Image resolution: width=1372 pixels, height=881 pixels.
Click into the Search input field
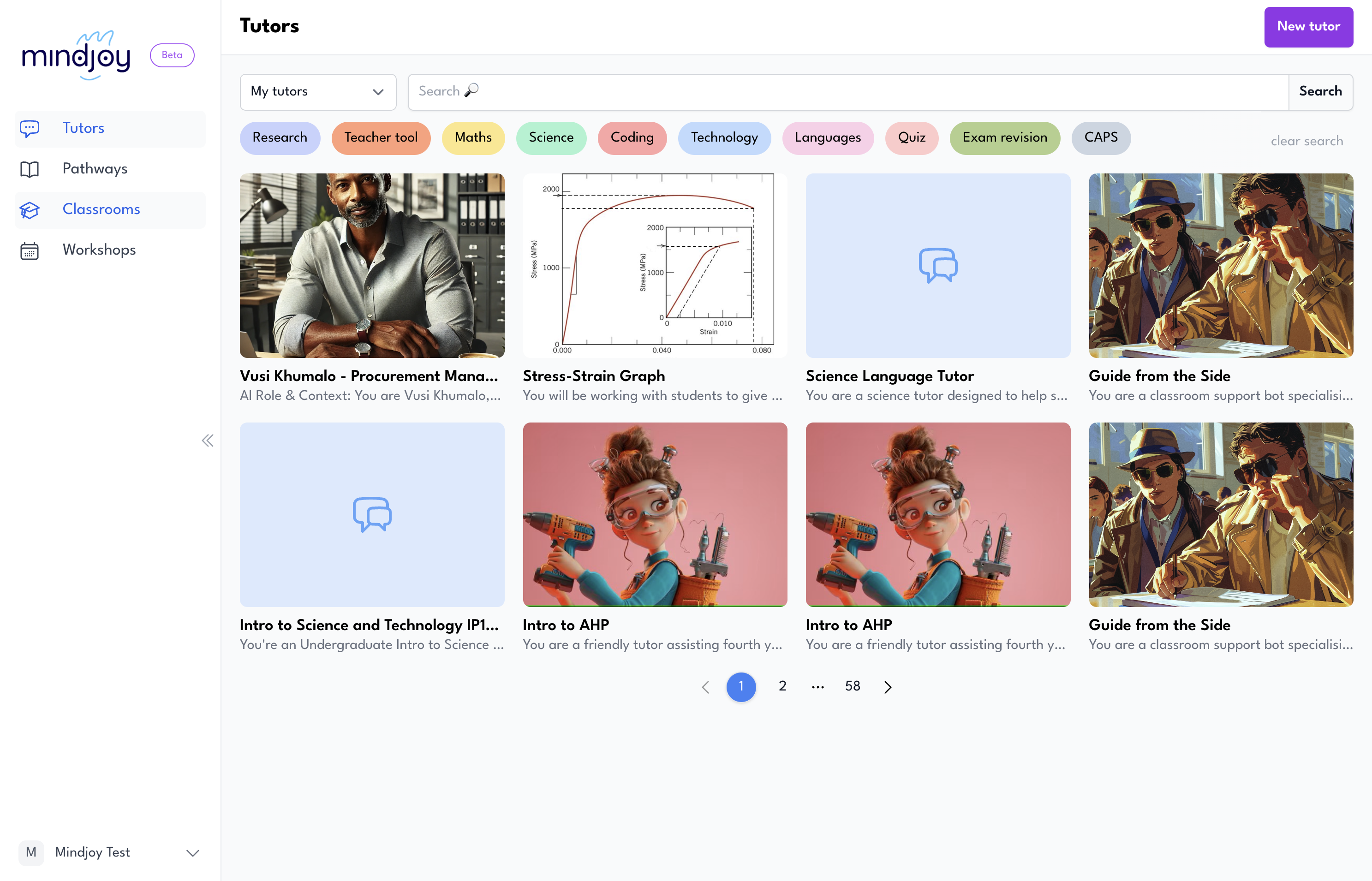tap(847, 91)
